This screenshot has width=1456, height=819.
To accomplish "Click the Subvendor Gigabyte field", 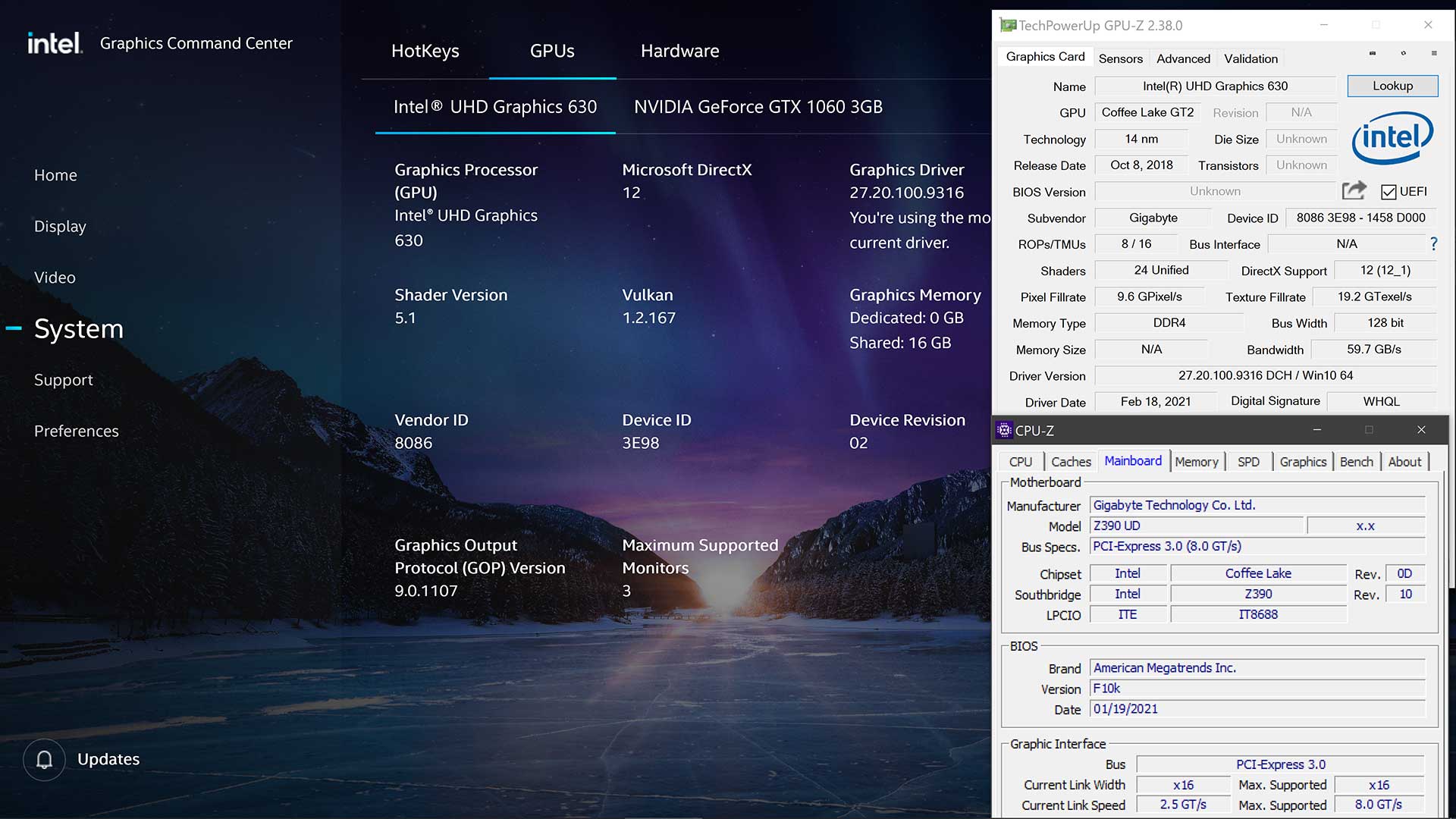I will [x=1153, y=218].
